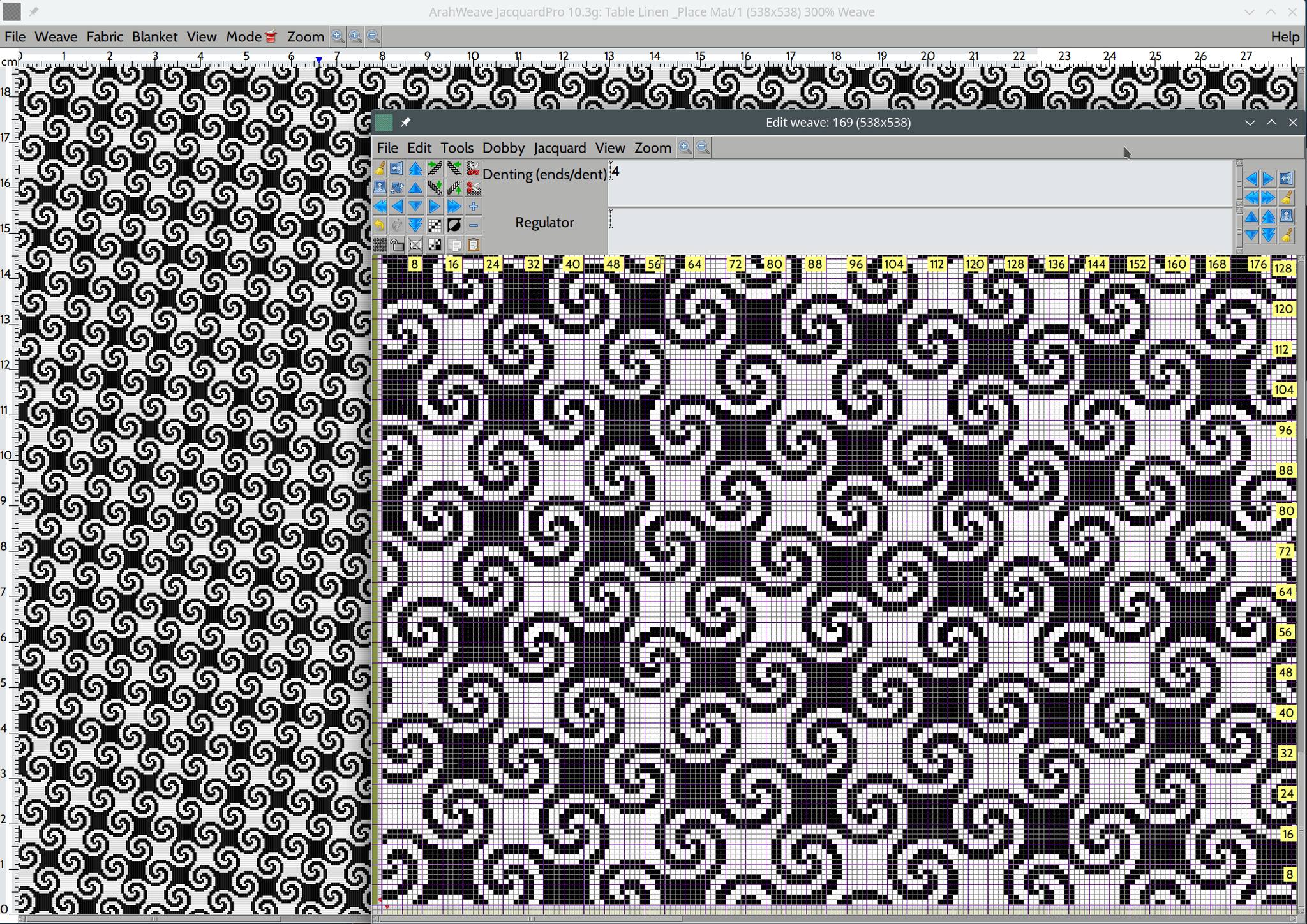Invert weave with black-white circle icon
1307x924 pixels.
(x=454, y=225)
